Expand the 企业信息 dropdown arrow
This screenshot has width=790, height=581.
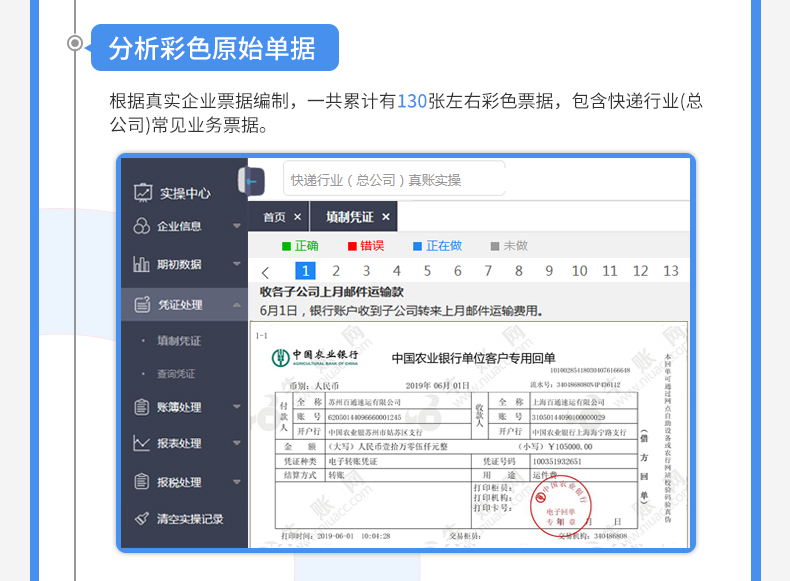(x=237, y=226)
